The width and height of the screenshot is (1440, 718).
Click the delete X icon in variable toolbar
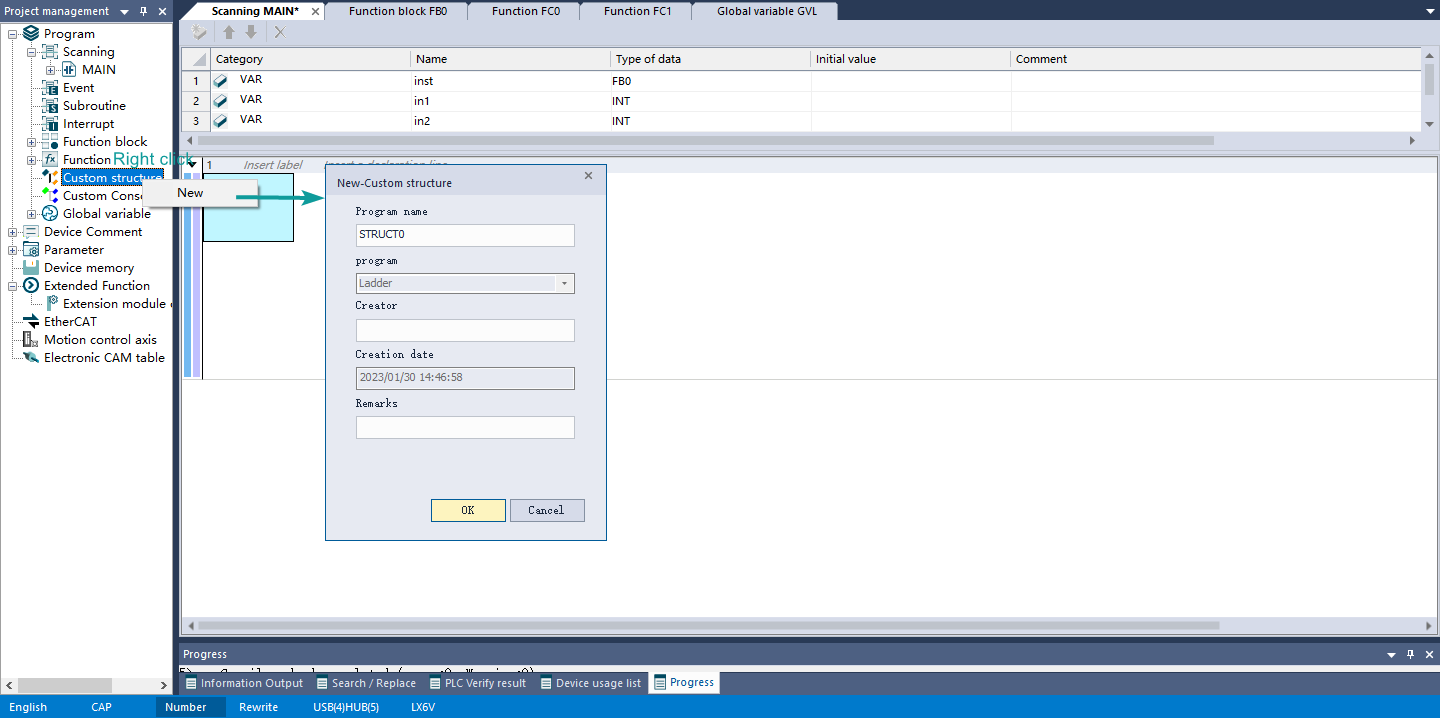point(280,33)
